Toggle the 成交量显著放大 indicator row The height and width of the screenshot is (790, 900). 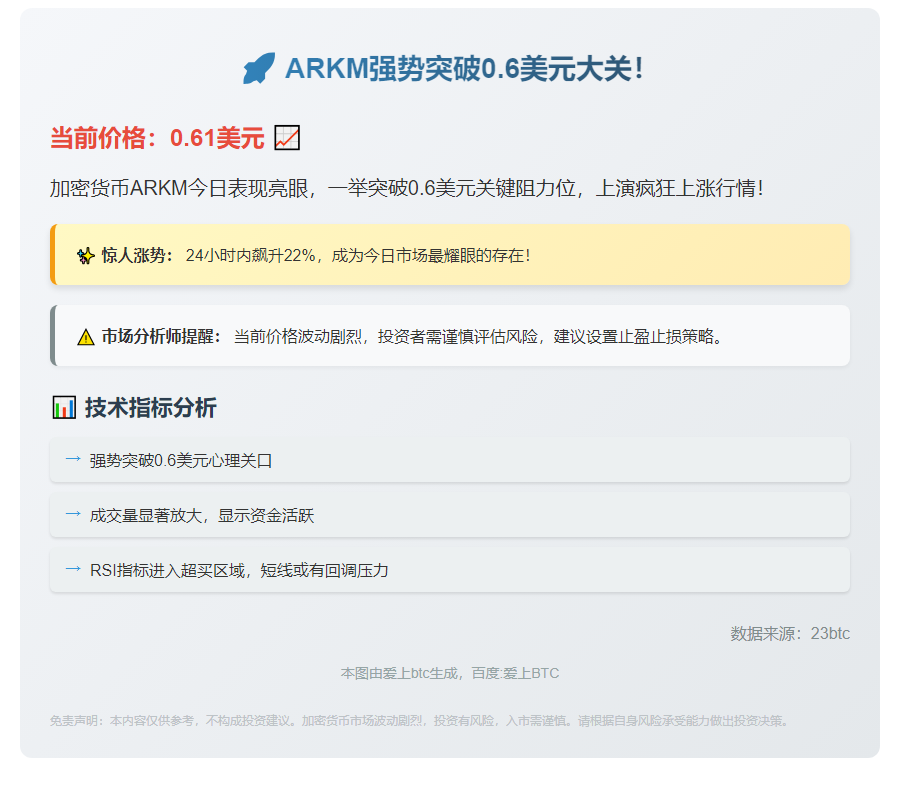[450, 515]
